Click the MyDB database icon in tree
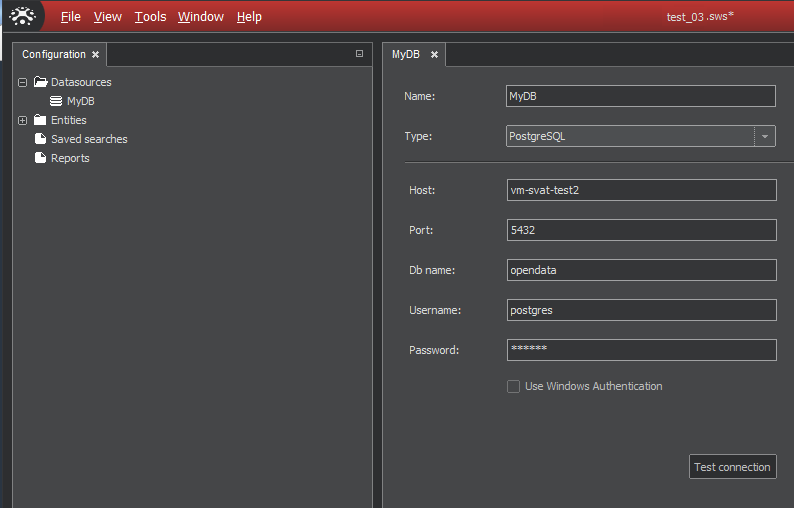Screen dimensions: 794x508 [57, 101]
